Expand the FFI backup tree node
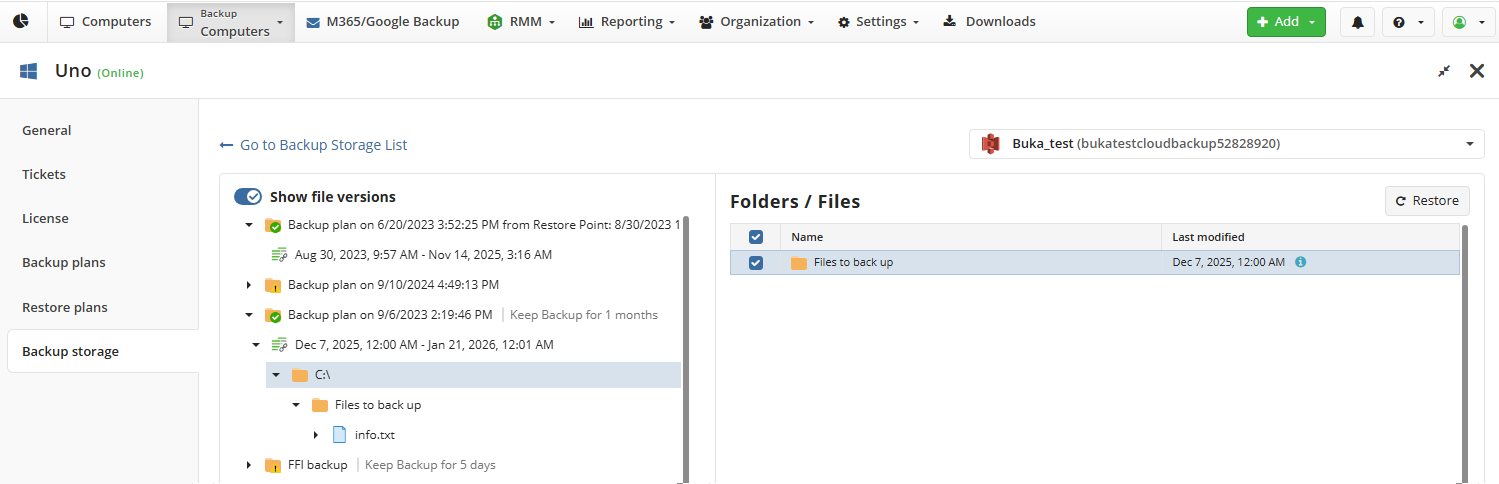Viewport: 1499px width, 484px height. [x=249, y=465]
